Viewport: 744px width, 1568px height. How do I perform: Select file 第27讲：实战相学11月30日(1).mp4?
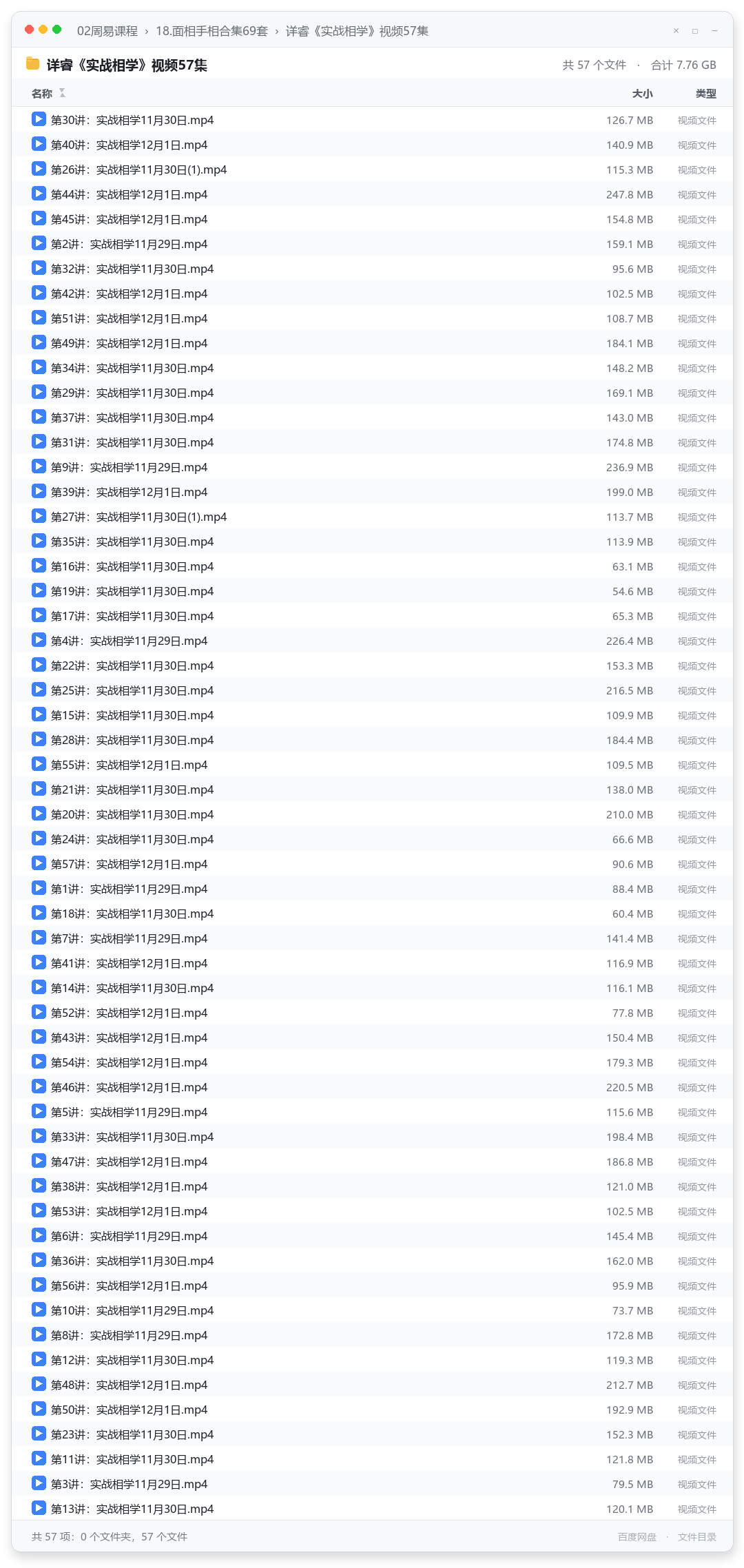pyautogui.click(x=138, y=517)
